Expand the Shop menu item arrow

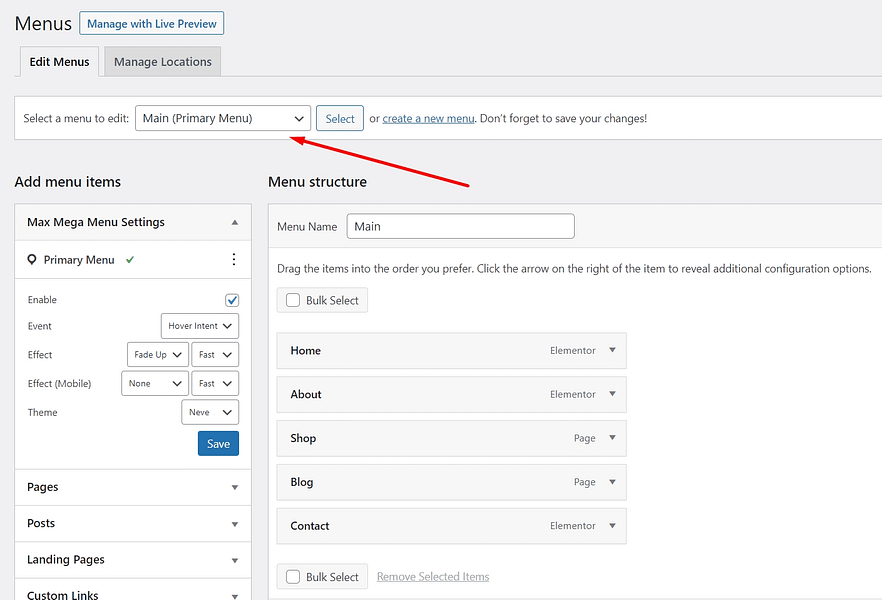(612, 438)
